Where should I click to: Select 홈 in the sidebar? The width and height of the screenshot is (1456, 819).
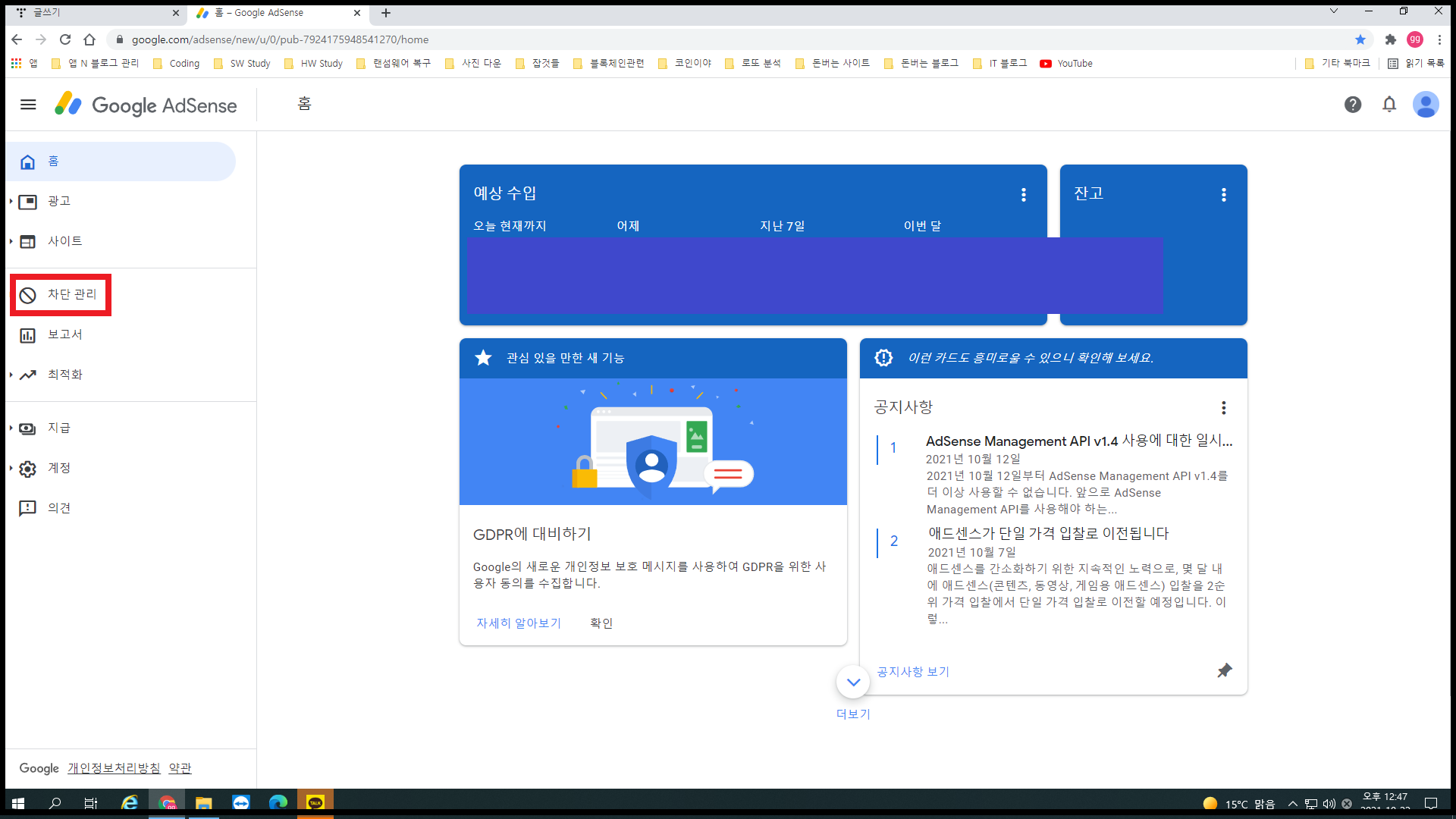pos(121,162)
